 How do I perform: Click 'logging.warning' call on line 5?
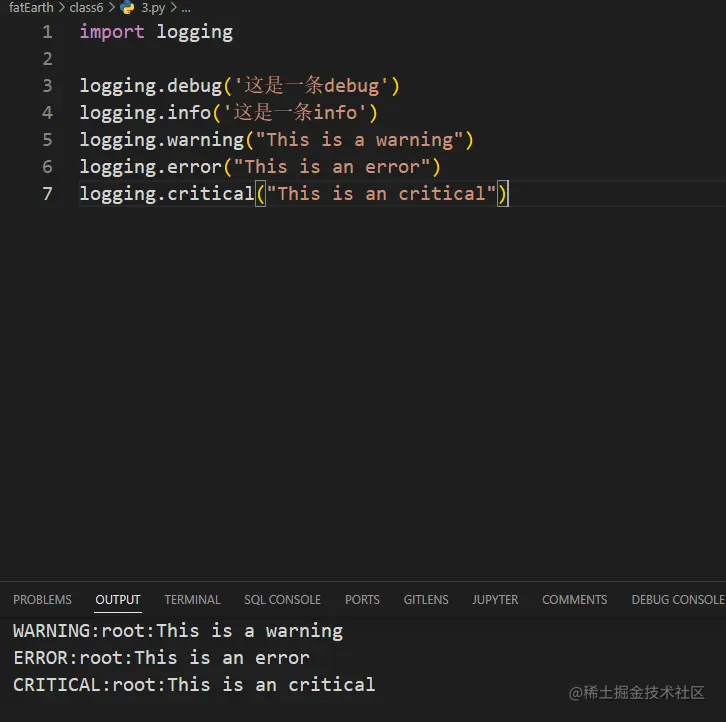pos(162,141)
